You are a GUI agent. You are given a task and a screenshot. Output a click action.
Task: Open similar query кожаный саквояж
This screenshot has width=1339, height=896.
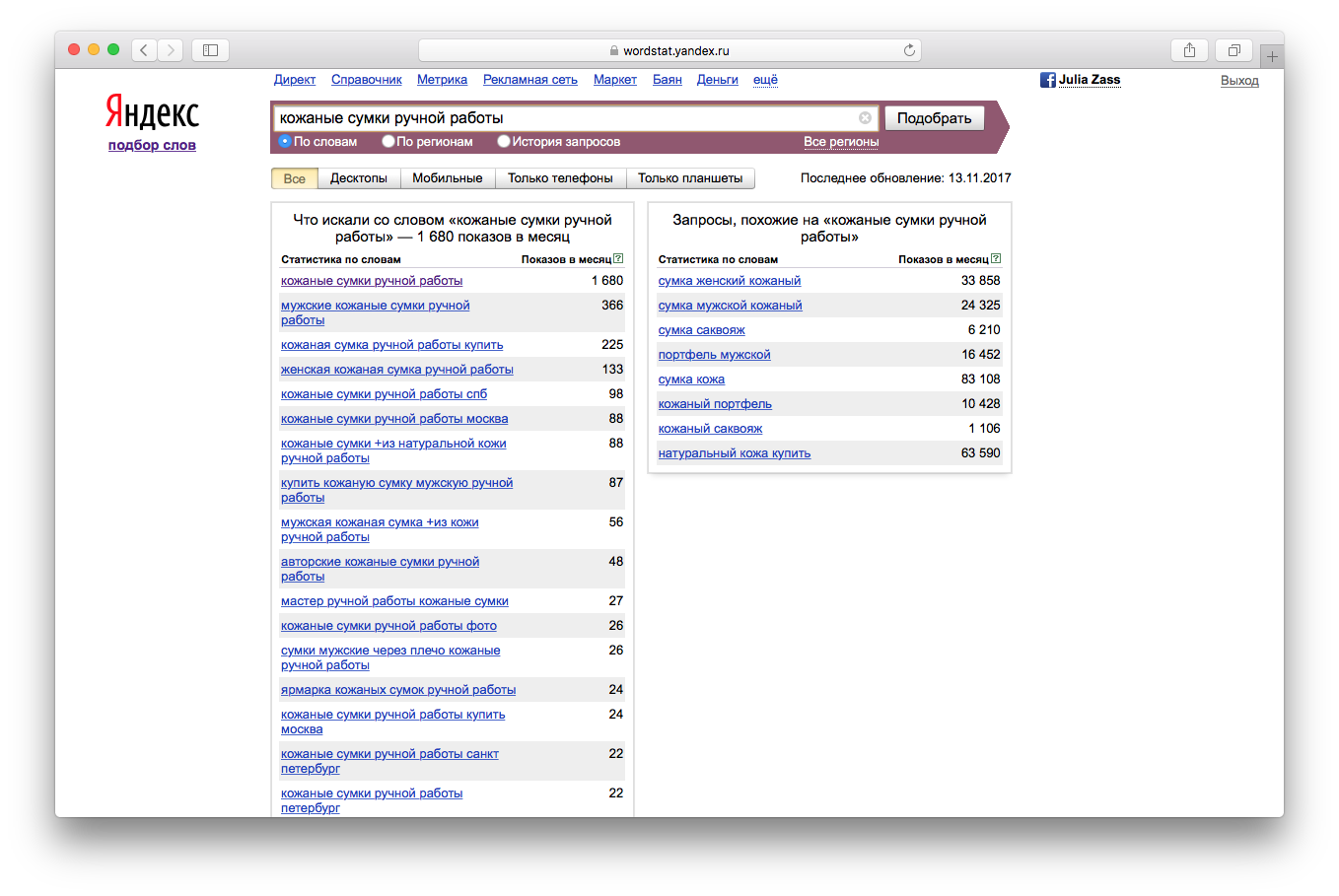point(711,429)
